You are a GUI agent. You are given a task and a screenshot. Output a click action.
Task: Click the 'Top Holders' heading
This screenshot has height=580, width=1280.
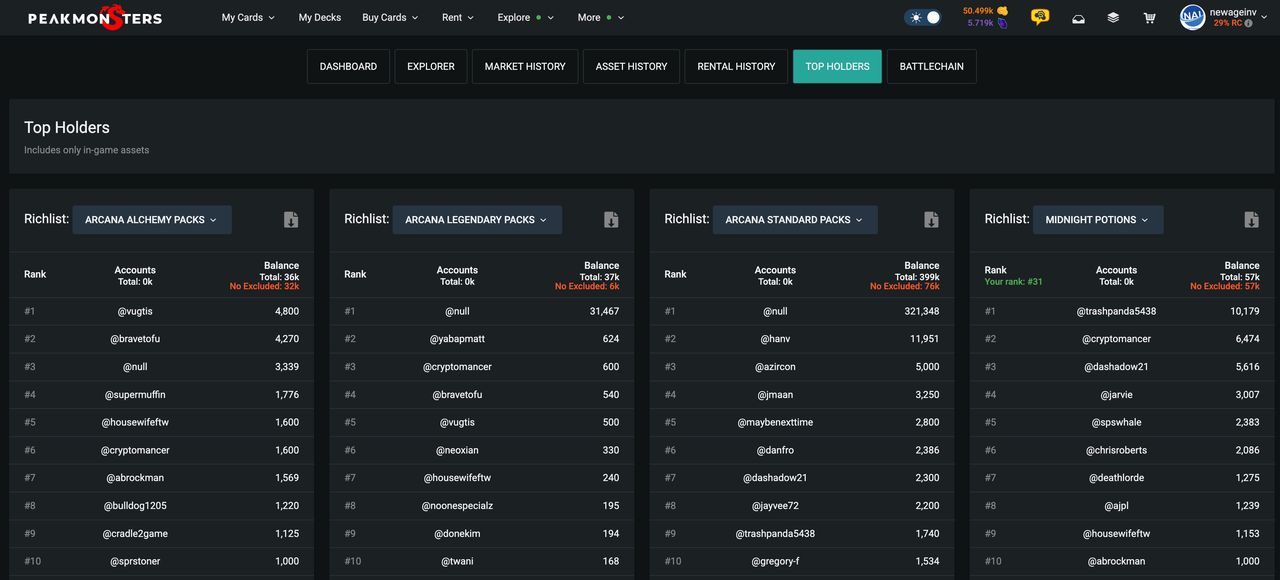67,128
